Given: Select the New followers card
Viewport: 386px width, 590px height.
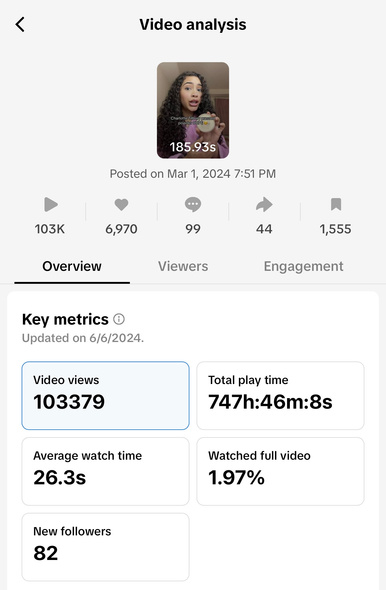Looking at the screenshot, I should click(x=105, y=547).
